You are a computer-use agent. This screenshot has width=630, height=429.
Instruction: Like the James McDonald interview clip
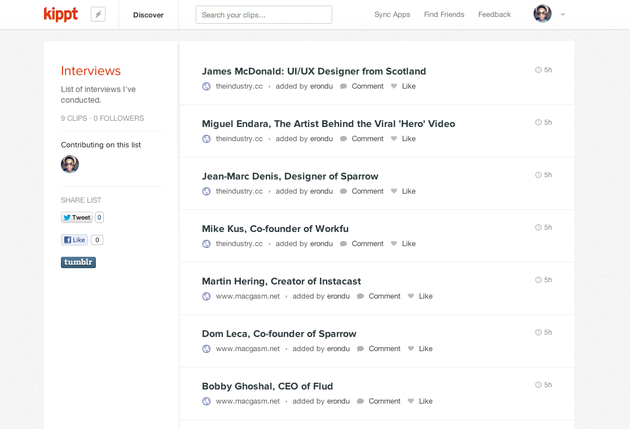pos(403,87)
